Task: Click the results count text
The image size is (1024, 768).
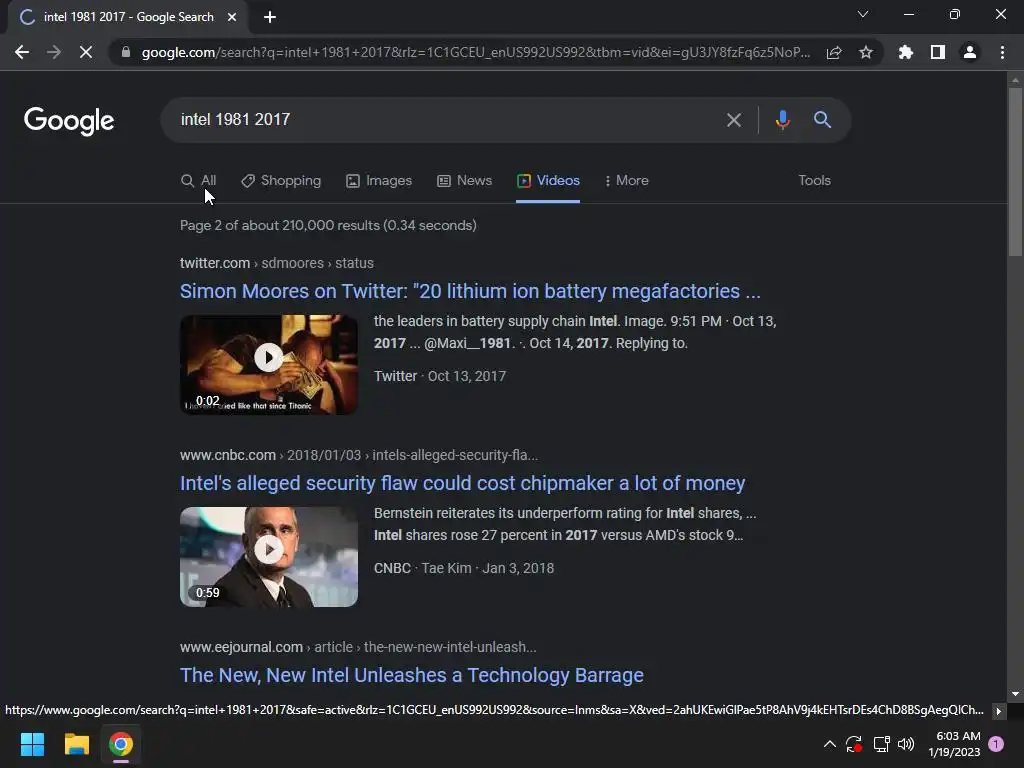Action: [x=328, y=225]
